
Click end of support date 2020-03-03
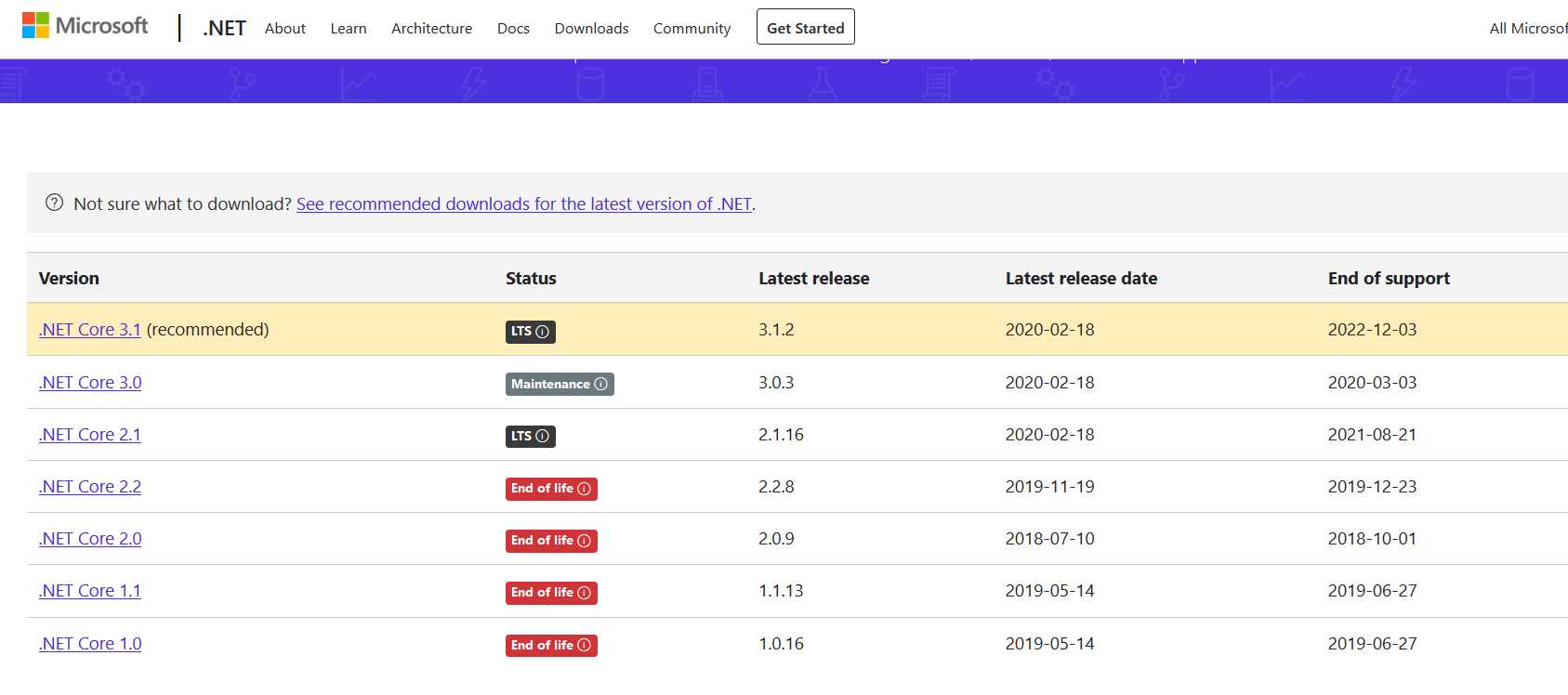coord(1372,382)
